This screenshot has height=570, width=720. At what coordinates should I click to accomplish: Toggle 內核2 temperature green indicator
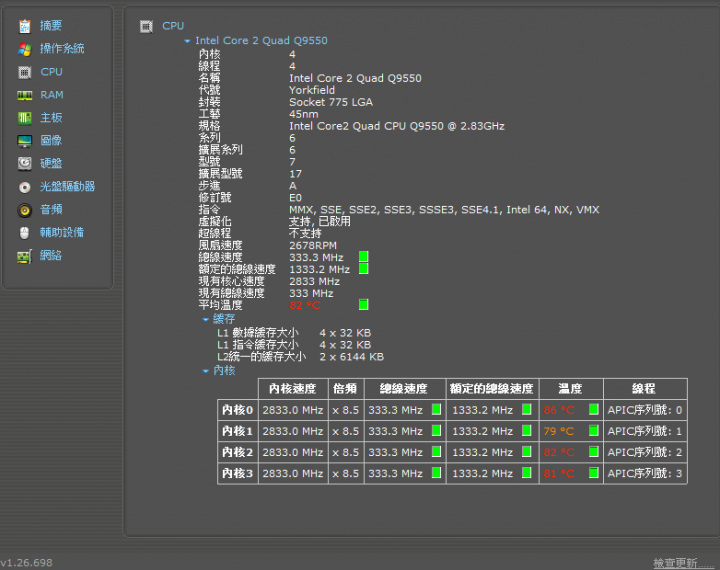tap(594, 451)
